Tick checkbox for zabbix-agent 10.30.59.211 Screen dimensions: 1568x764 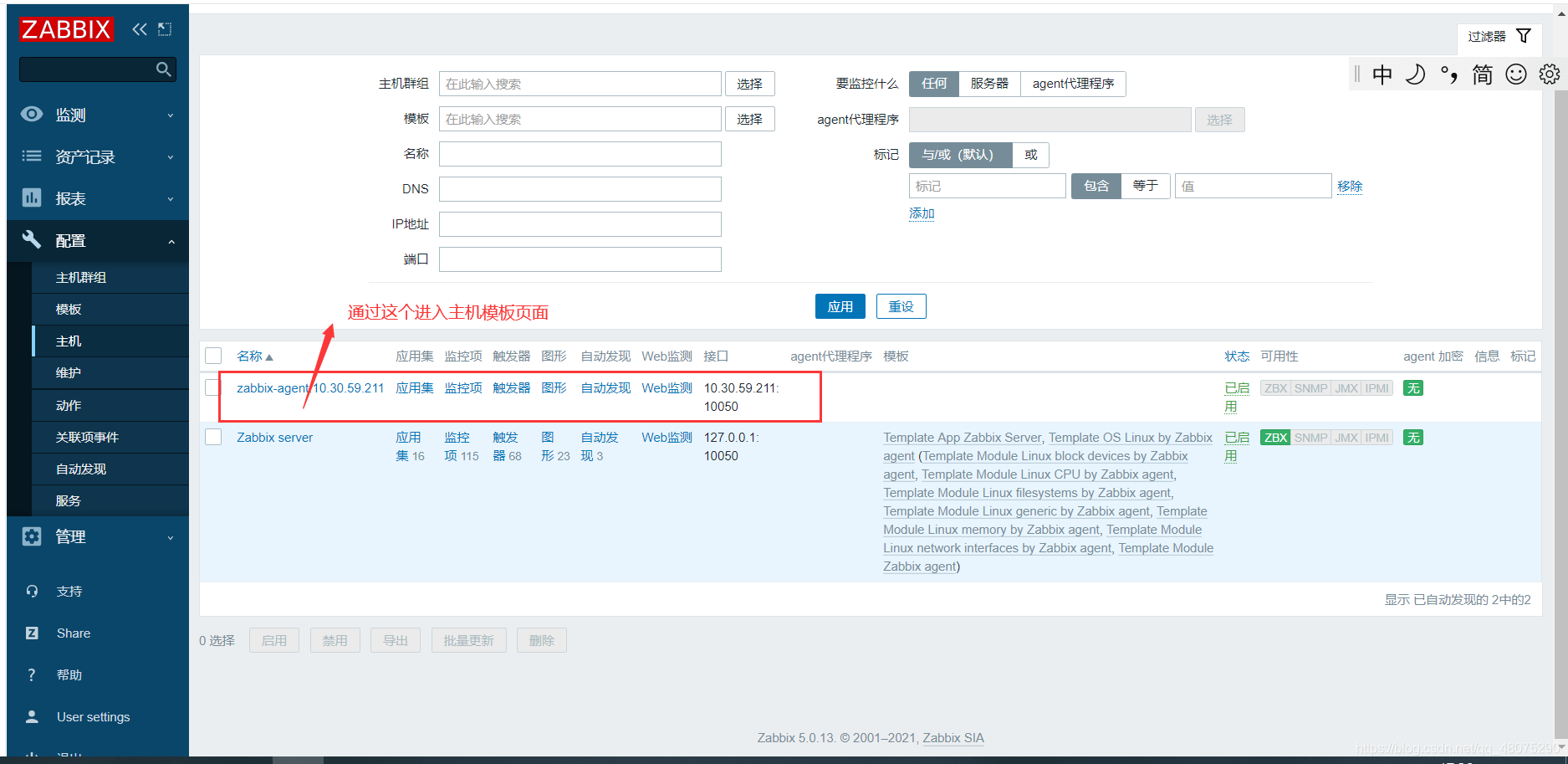[x=213, y=387]
